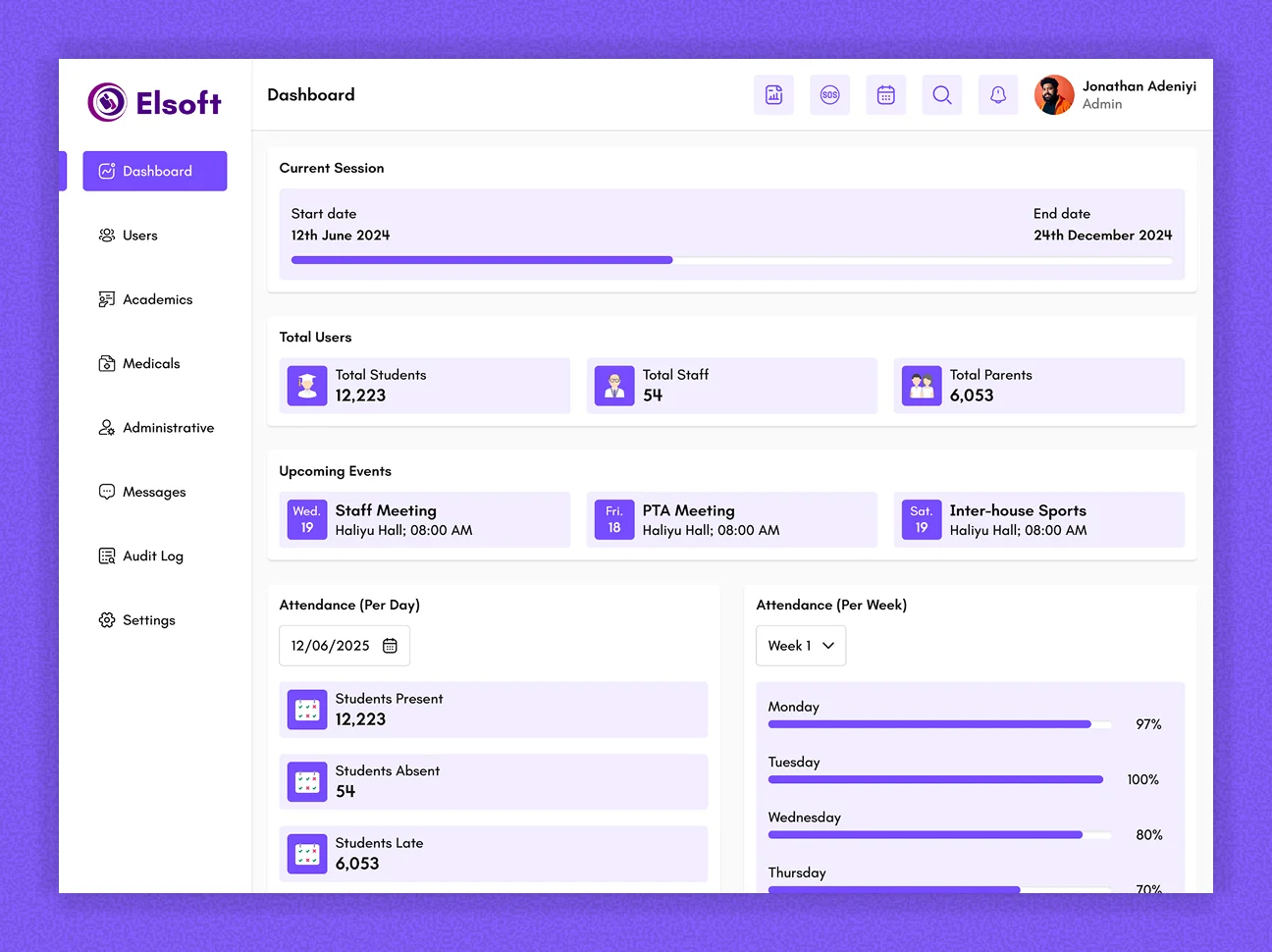1272x952 pixels.
Task: Select the Medicals icon in the sidebar
Action: (x=106, y=363)
